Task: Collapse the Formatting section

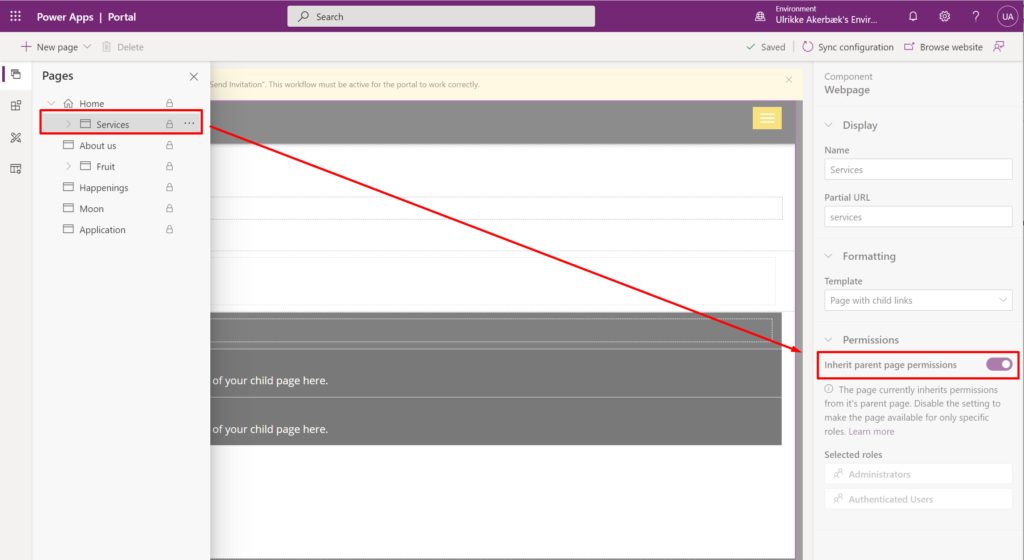Action: click(x=829, y=256)
